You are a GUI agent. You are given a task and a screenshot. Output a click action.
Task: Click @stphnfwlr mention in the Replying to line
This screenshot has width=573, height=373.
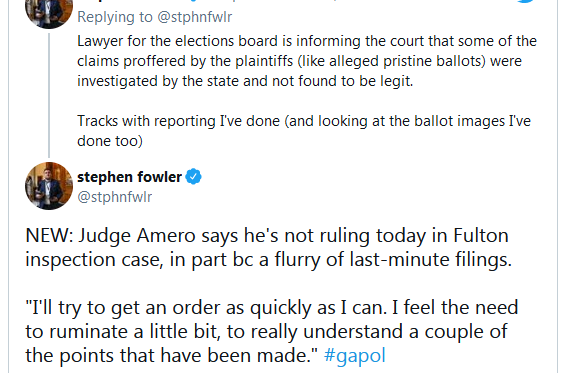194,17
